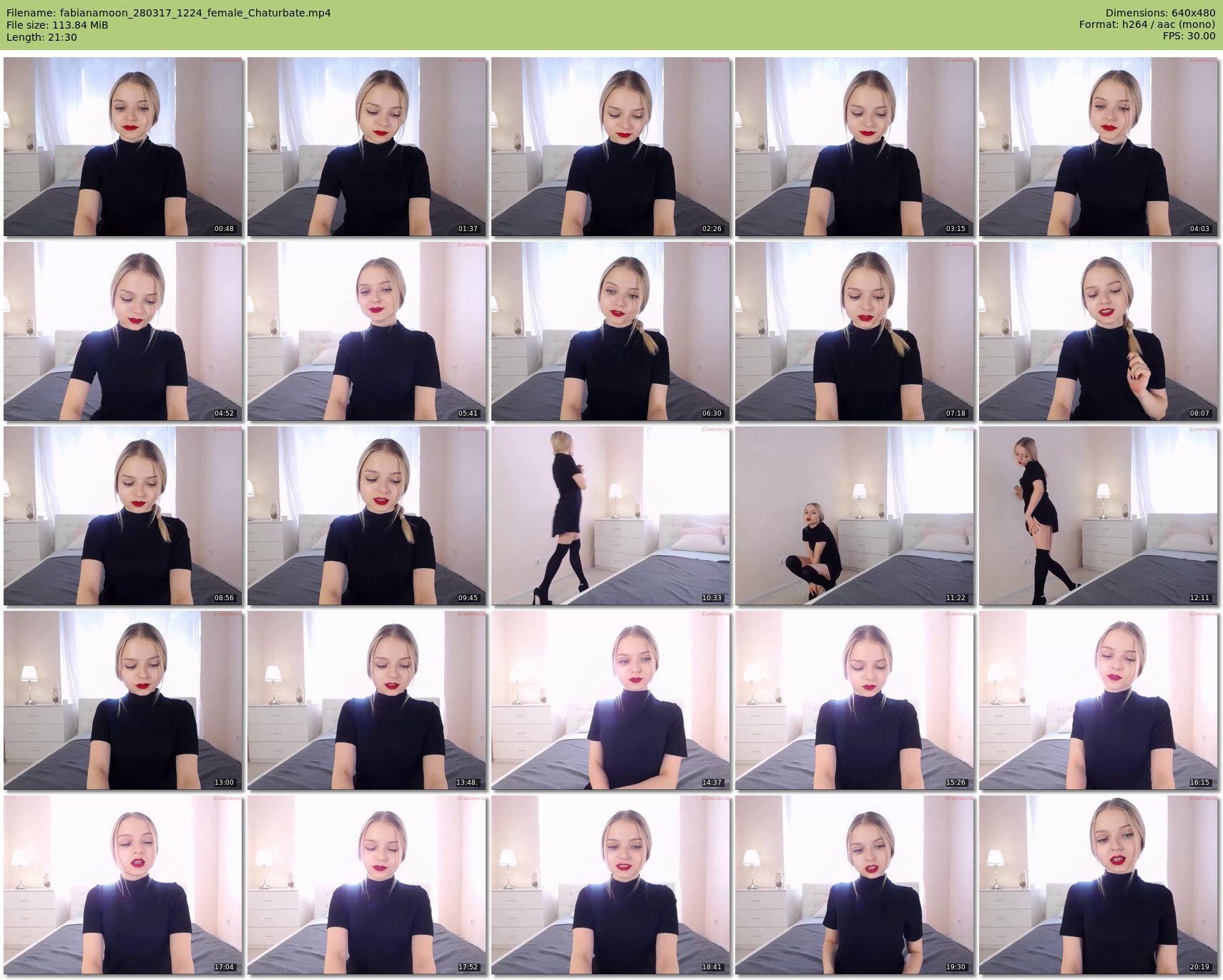The width and height of the screenshot is (1223, 980).
Task: Click the 14:37 frame thumbnail
Action: coord(610,700)
